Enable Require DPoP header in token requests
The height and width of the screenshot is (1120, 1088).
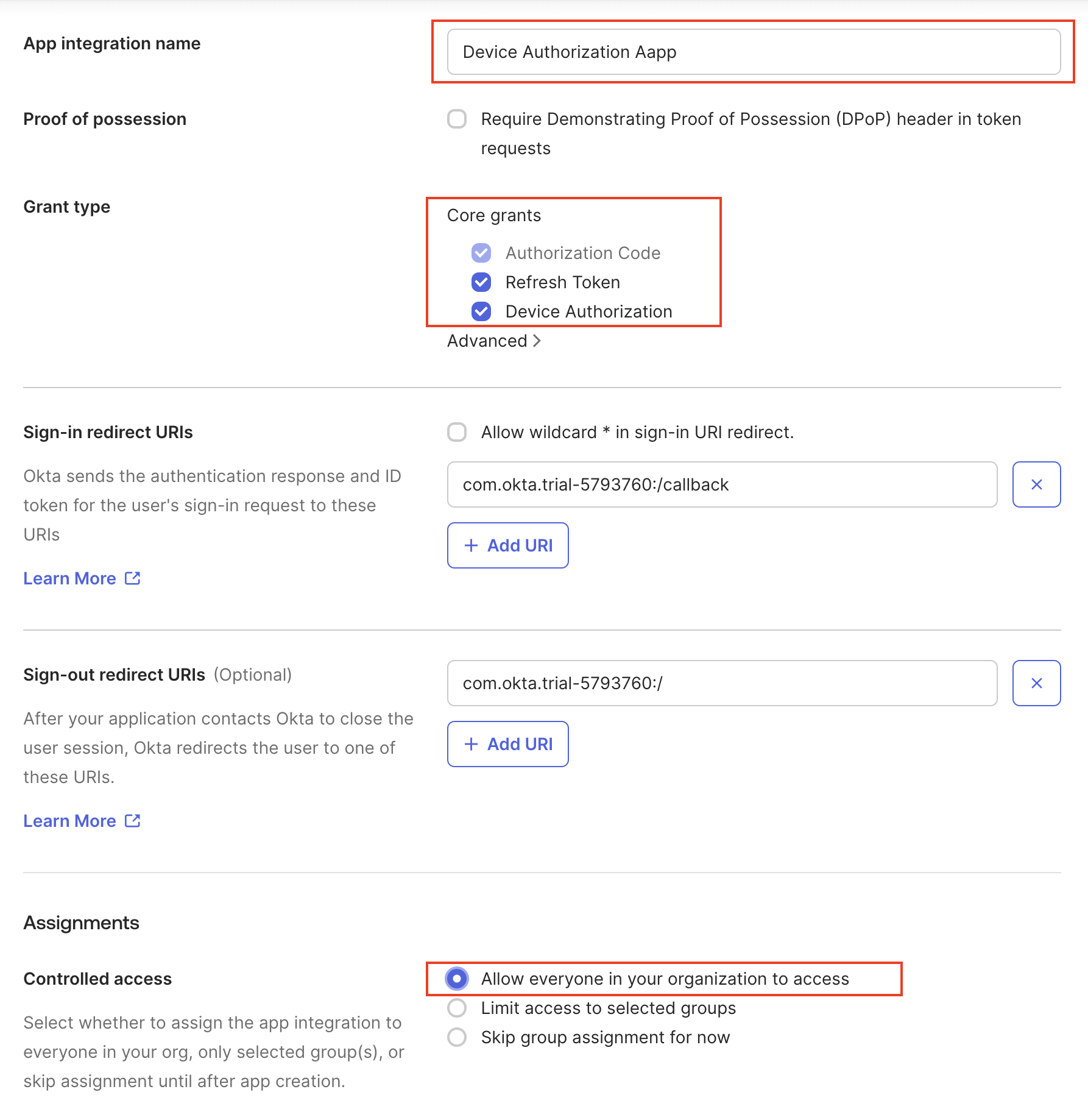[456, 119]
